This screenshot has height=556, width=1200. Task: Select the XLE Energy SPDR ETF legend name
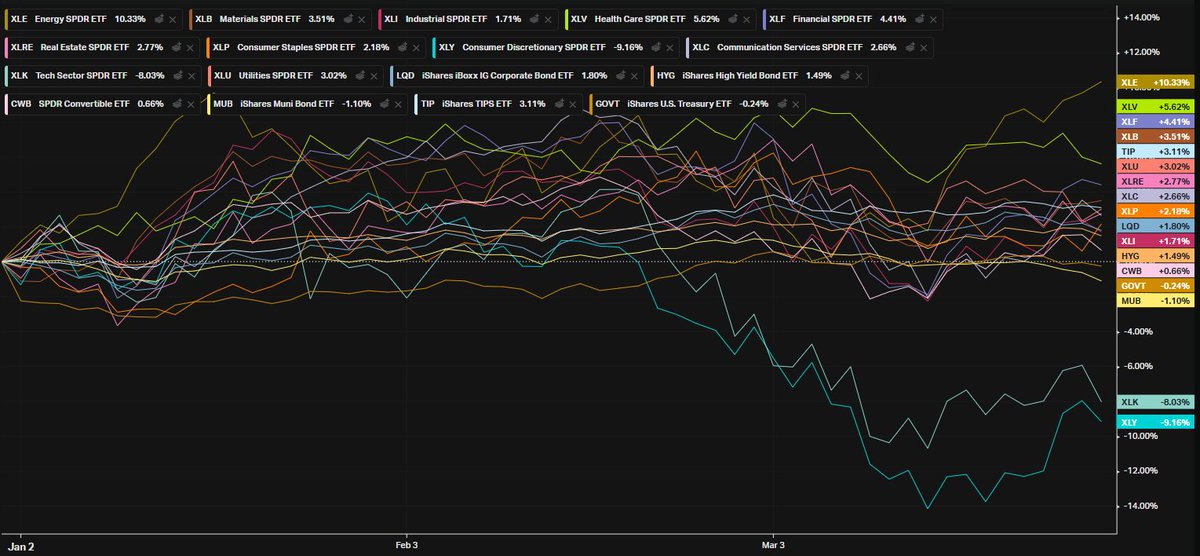pos(71,19)
